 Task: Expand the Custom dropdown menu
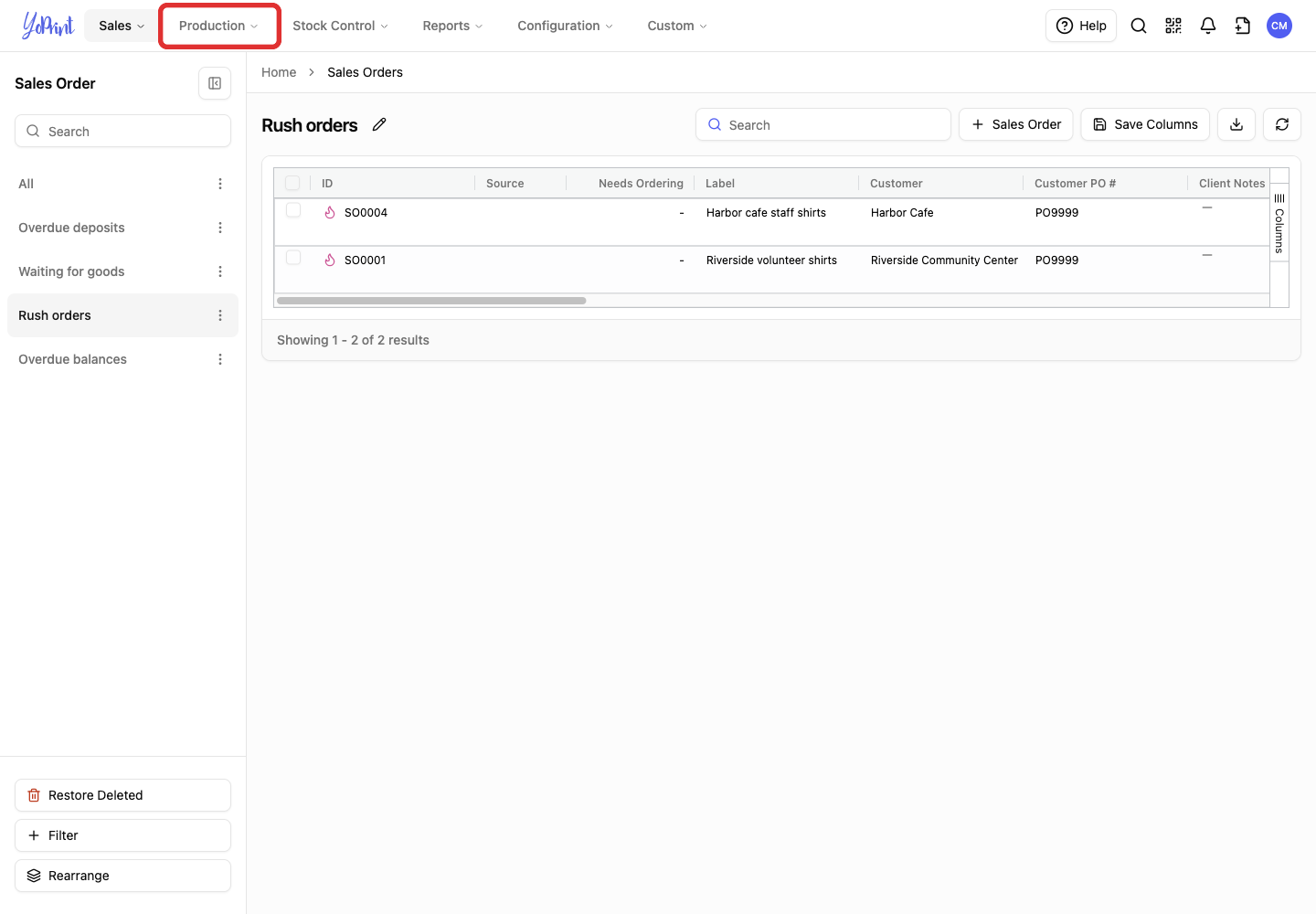(x=677, y=26)
